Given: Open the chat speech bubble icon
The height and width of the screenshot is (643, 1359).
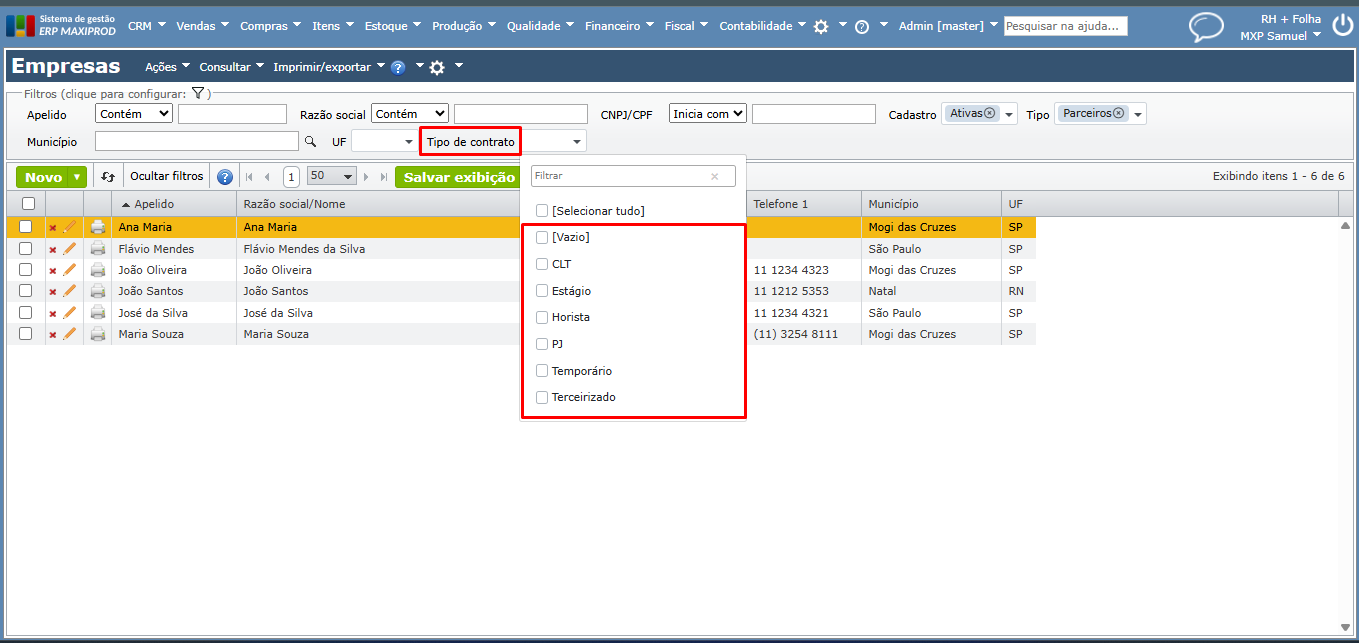Looking at the screenshot, I should [1206, 27].
